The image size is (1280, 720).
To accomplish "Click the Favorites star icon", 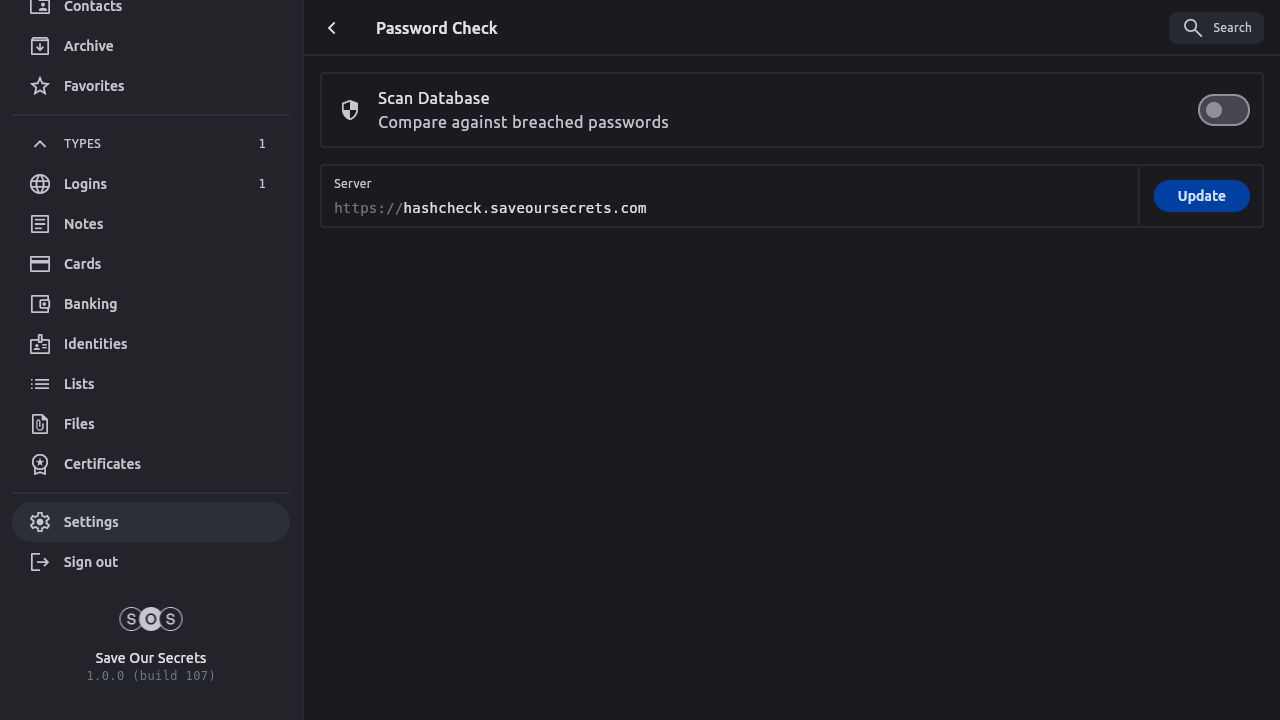I will click(40, 86).
